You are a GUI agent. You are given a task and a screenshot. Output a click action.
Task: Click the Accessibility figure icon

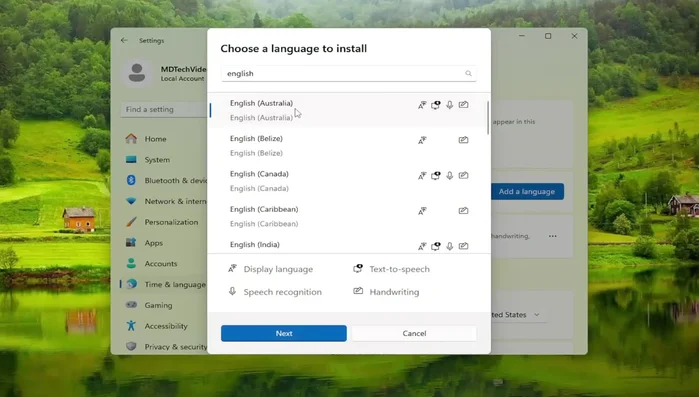pos(131,325)
